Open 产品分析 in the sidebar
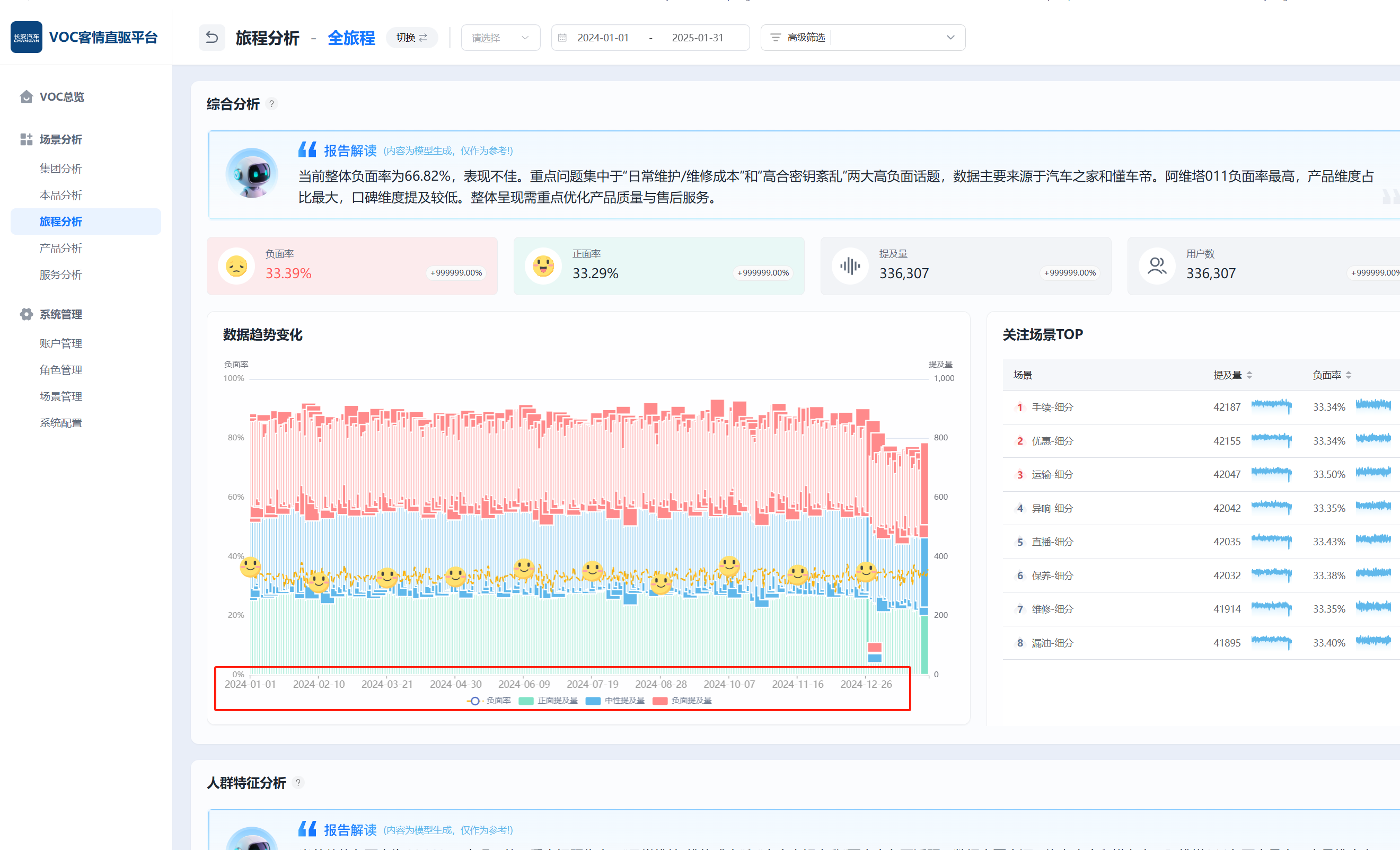The image size is (1400, 850). 61,249
